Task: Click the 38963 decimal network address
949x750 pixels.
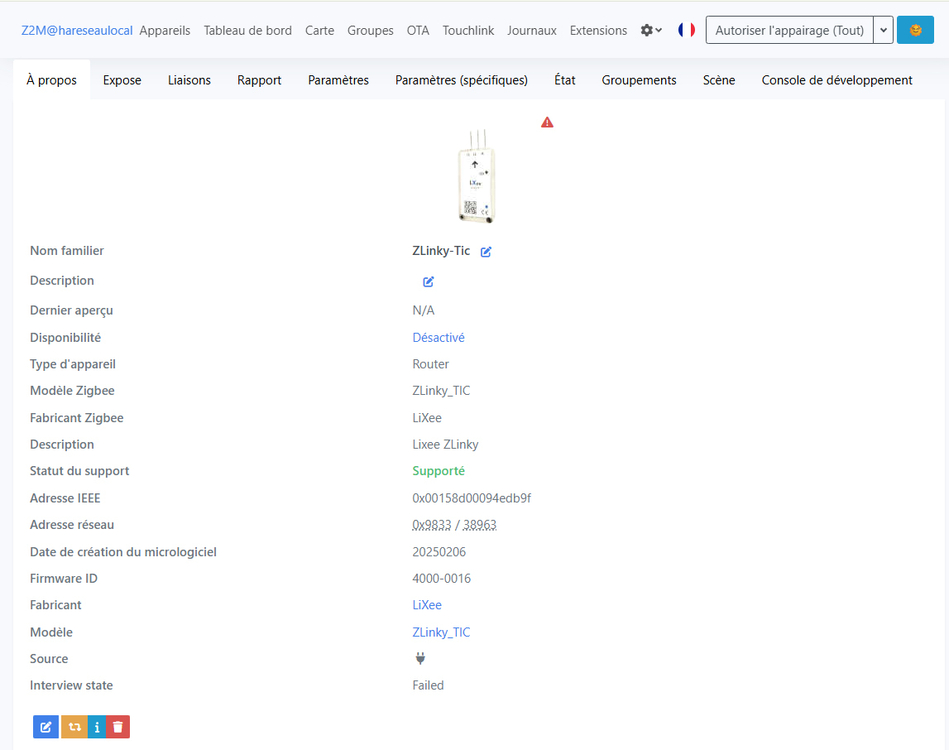Action: [x=479, y=525]
